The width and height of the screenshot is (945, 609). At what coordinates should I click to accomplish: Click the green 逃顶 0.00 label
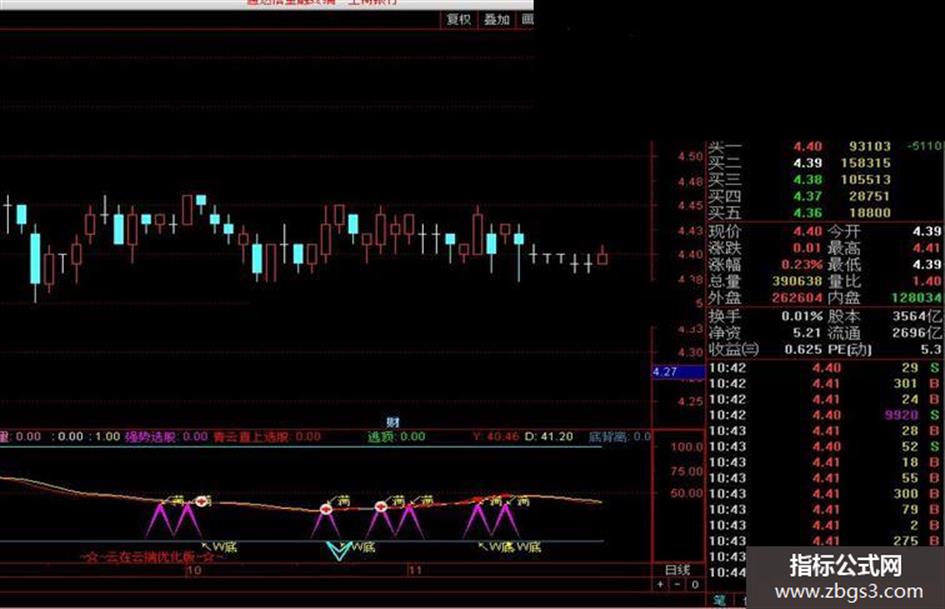click(x=396, y=436)
